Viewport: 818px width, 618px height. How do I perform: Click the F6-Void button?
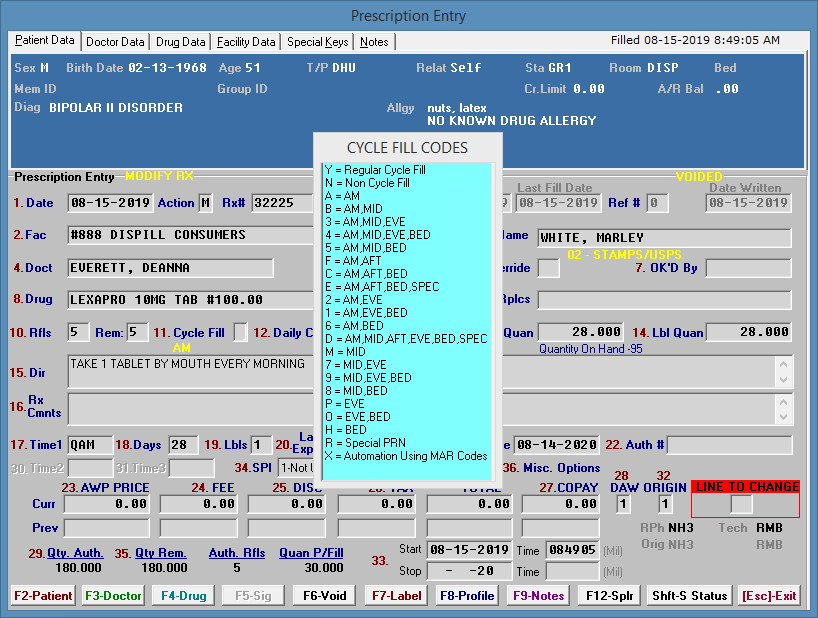[x=326, y=595]
